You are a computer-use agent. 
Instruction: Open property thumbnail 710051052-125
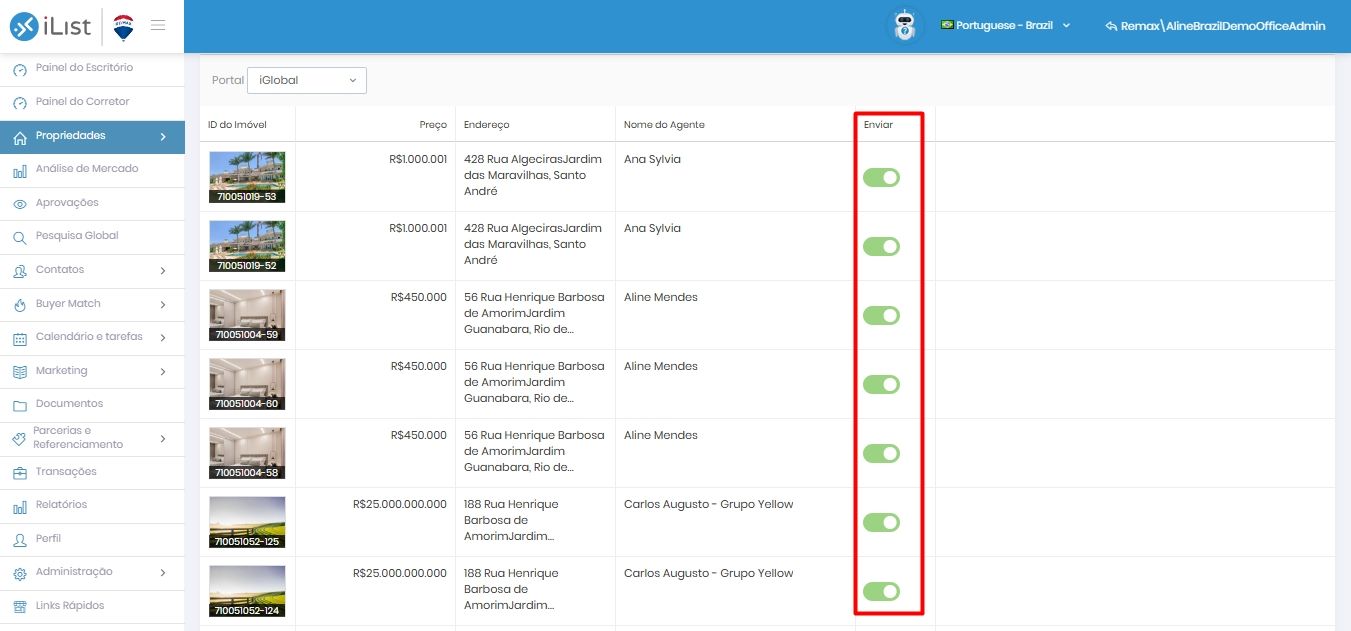[247, 522]
